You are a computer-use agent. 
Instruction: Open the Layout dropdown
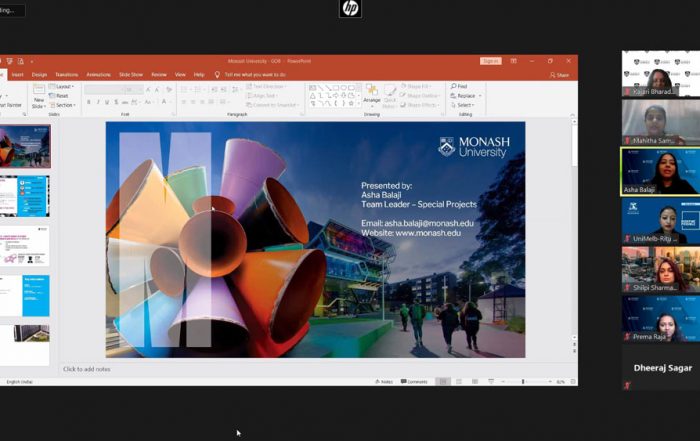pos(62,87)
